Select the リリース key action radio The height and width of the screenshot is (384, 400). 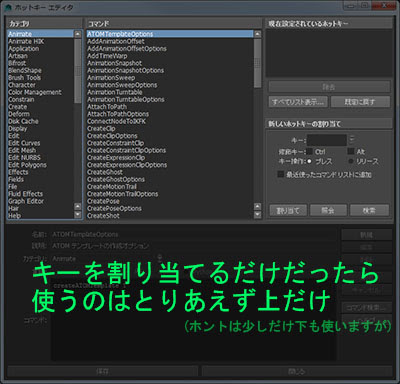point(351,161)
